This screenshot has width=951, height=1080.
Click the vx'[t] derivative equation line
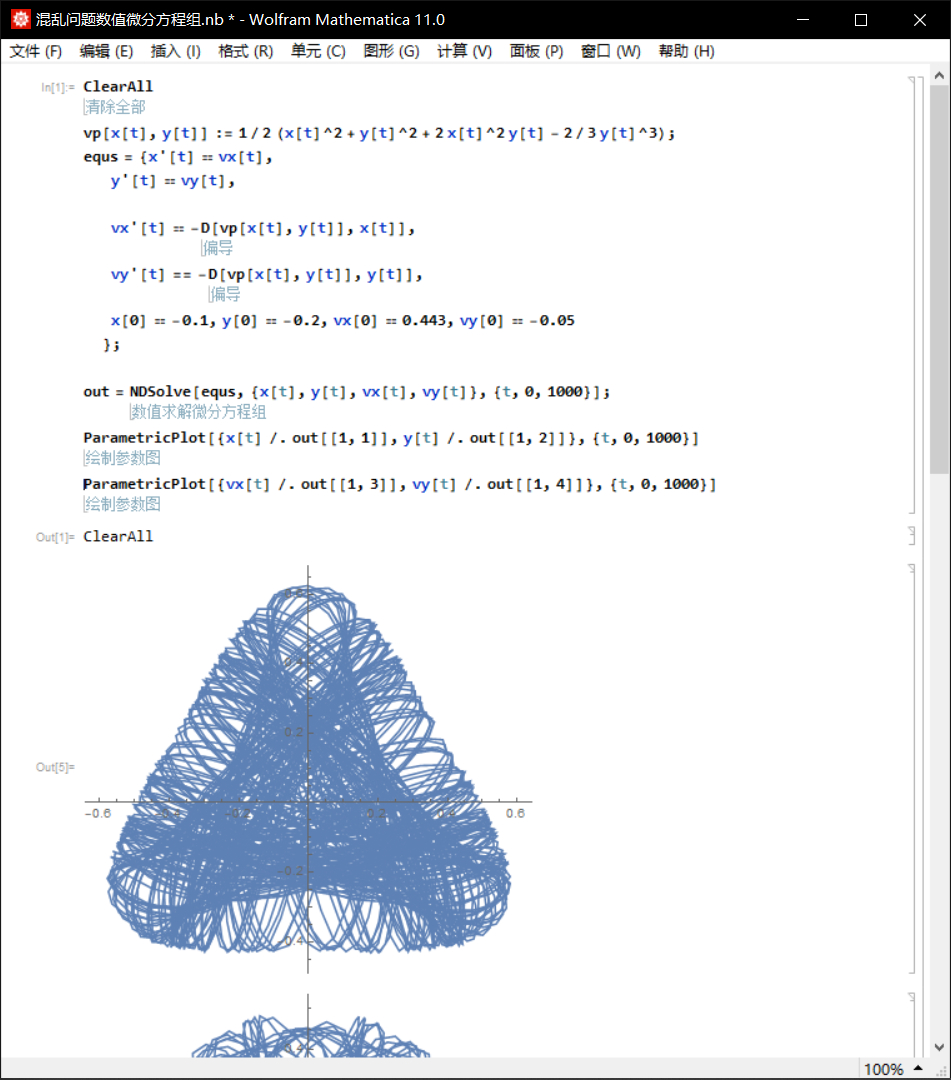262,228
